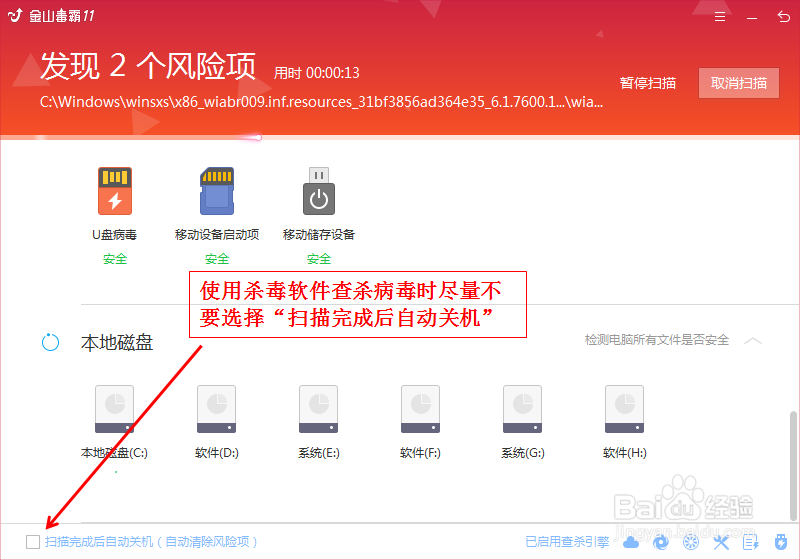Click the cloud engine icon
Viewport: 800px width, 560px height.
click(631, 542)
